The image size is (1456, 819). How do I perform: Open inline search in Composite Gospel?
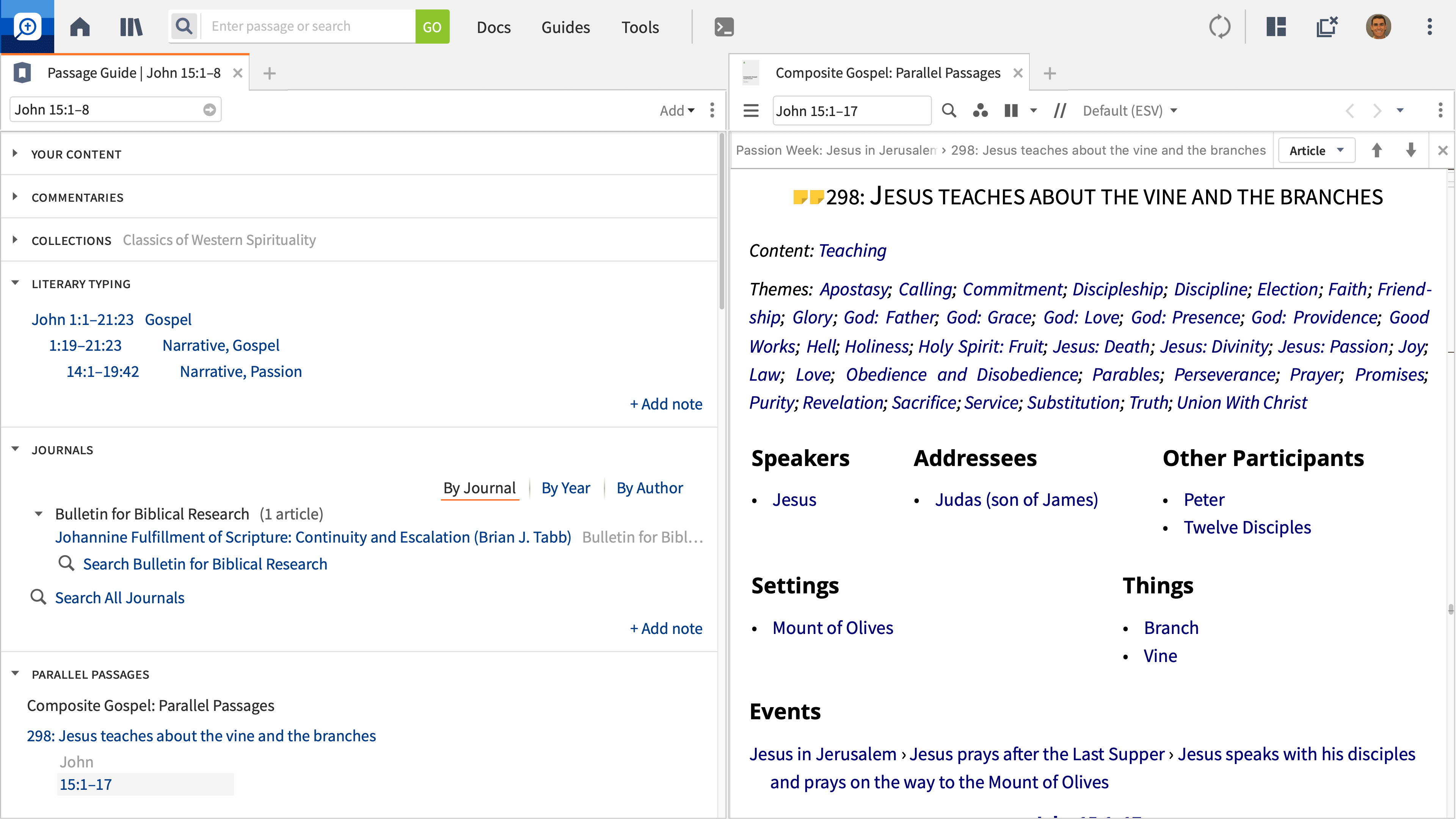click(x=949, y=110)
